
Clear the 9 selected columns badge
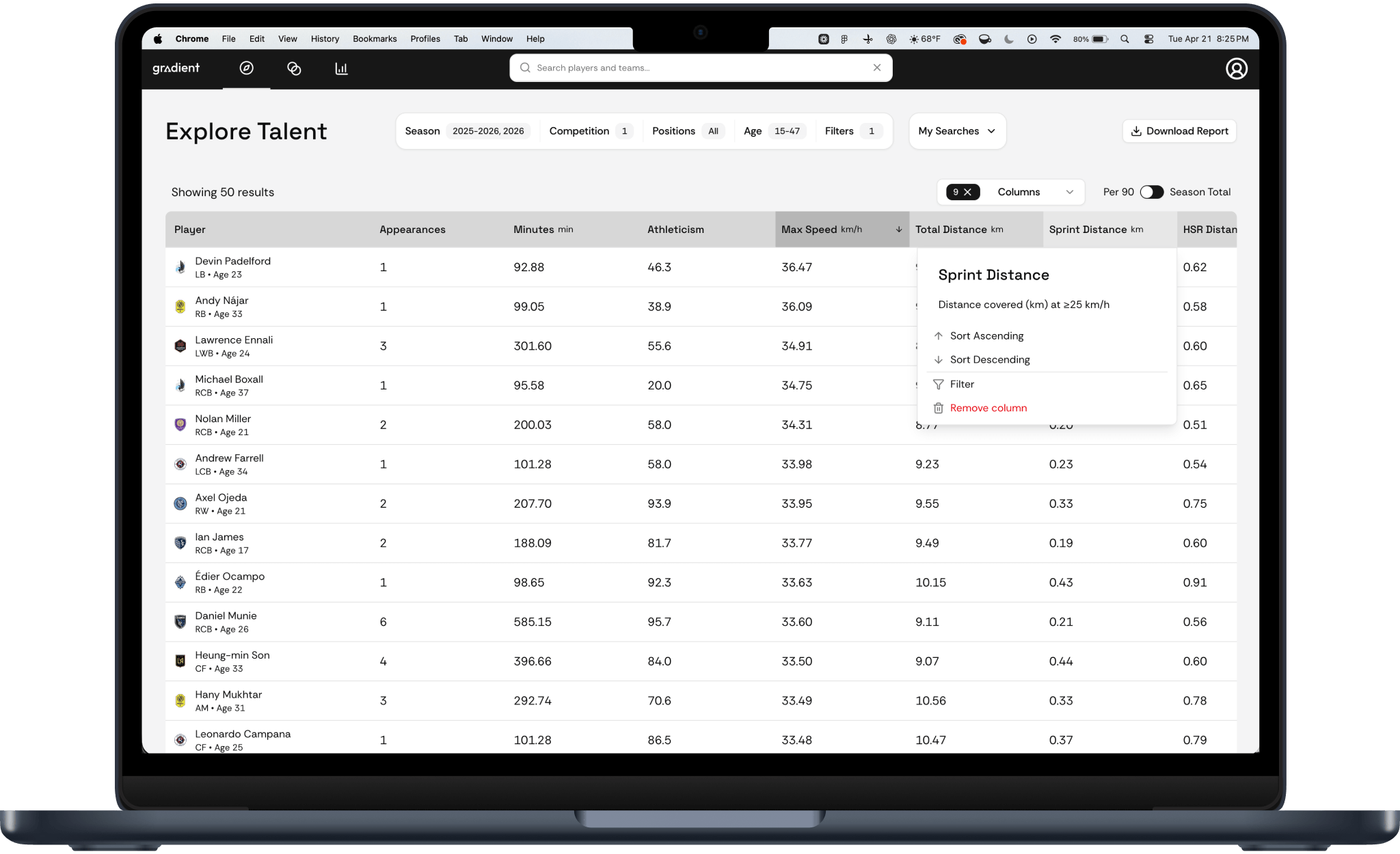tap(967, 192)
